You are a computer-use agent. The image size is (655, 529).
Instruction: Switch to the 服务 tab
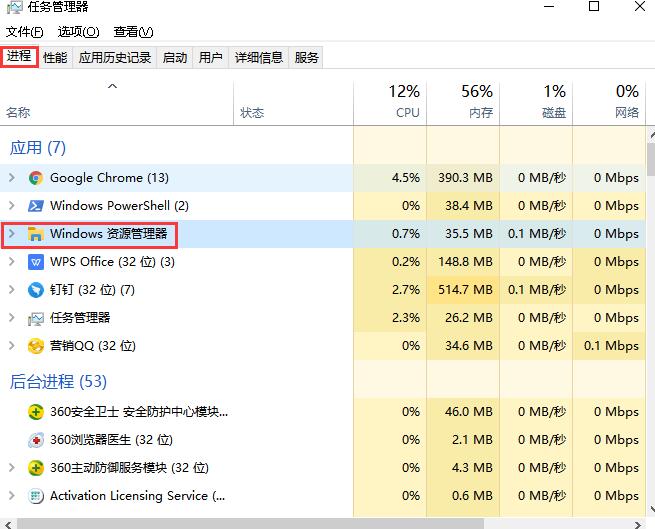pyautogui.click(x=306, y=57)
